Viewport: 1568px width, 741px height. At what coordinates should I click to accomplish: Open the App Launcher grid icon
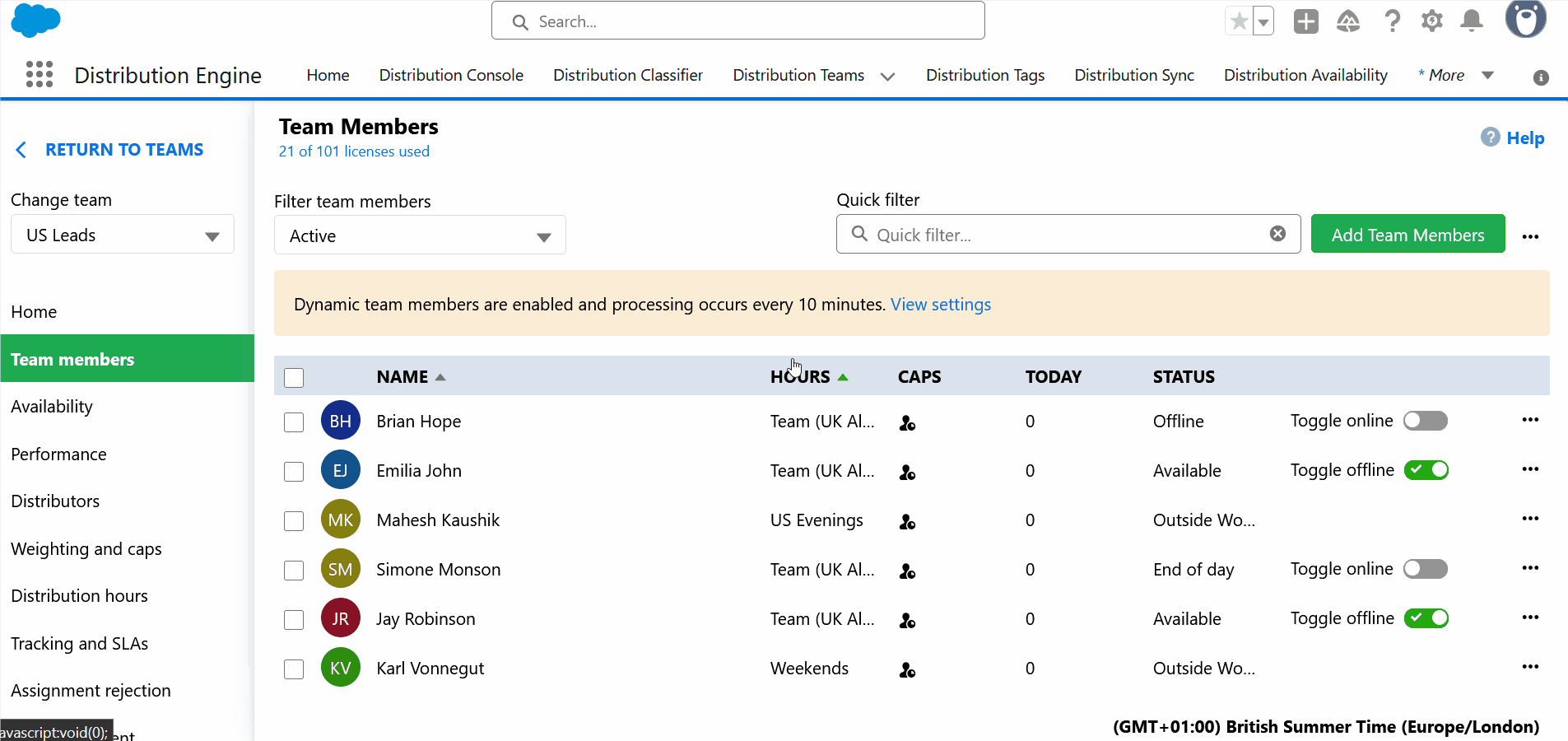coord(40,75)
